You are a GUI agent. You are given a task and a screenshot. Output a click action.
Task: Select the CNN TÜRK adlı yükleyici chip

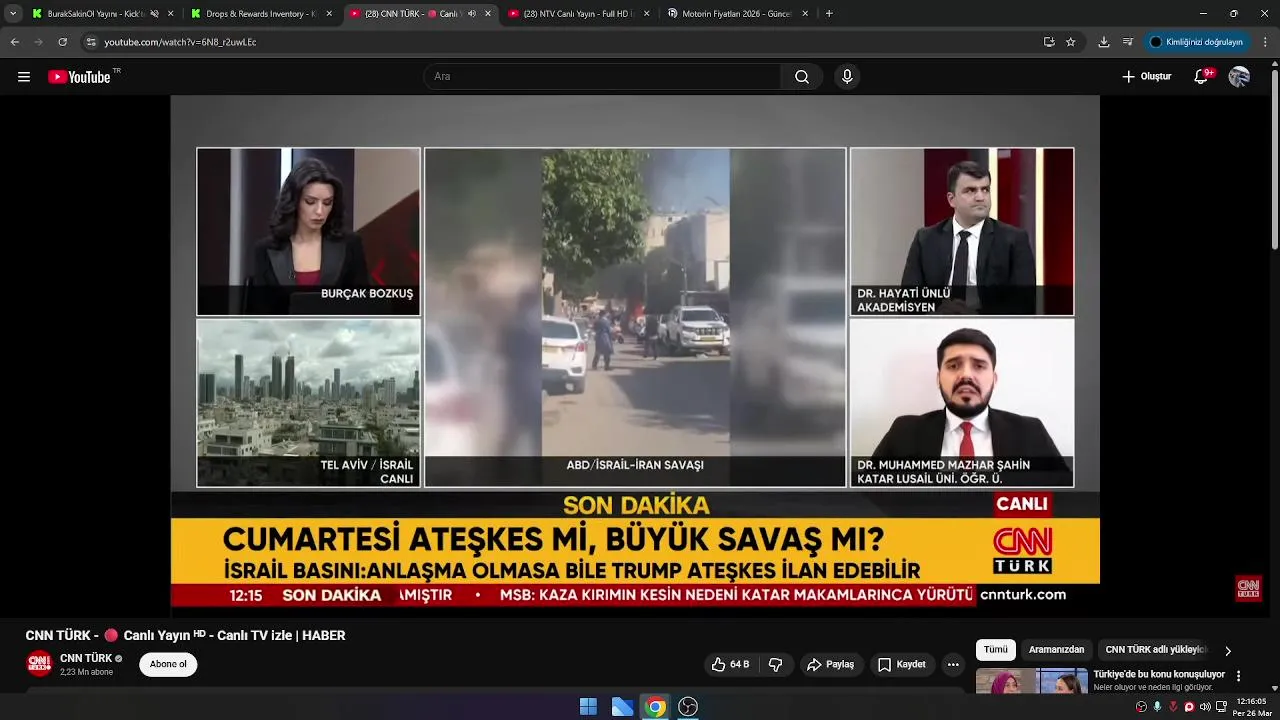1155,650
